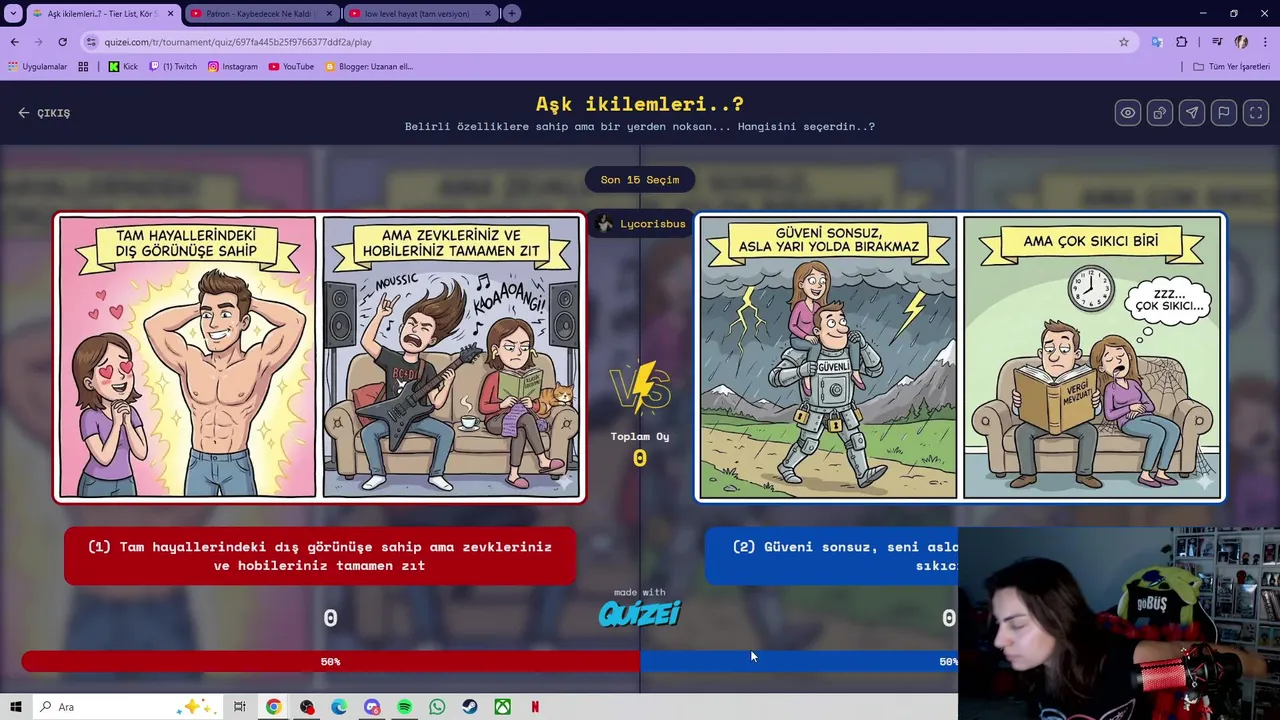This screenshot has width=1280, height=720.
Task: Open the Lycorisbus author profile
Action: (641, 224)
